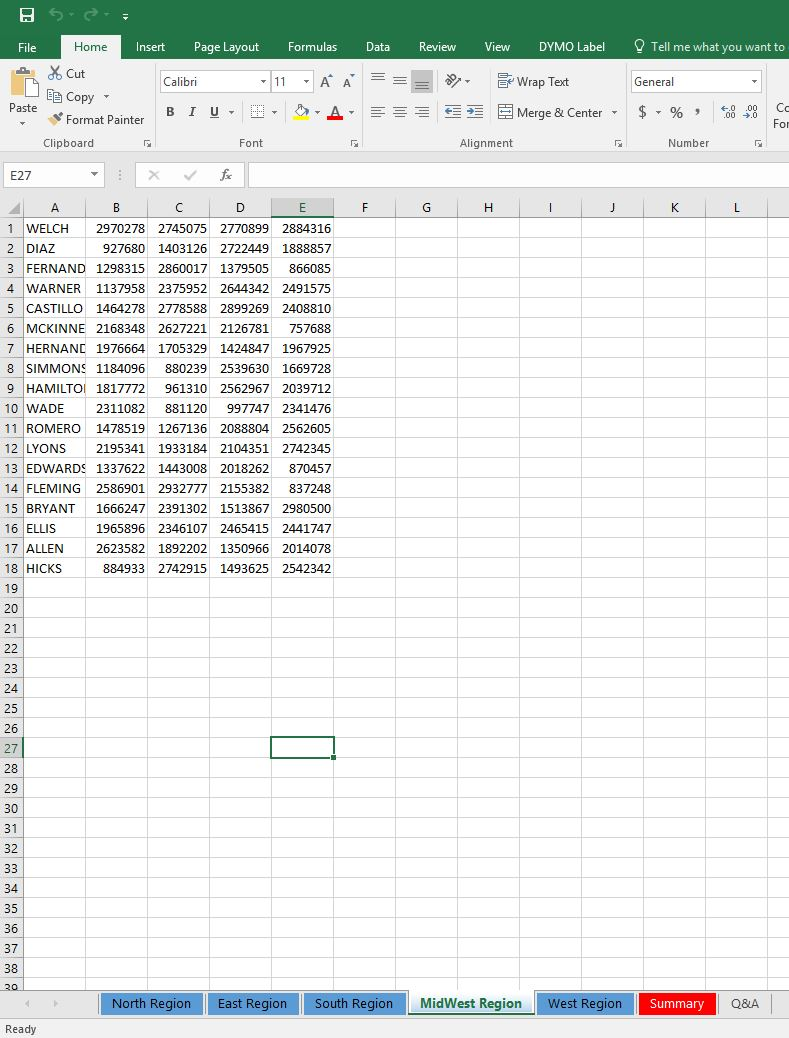Toggle Underline formatting
Screen dimensions: 789x1038
[x=214, y=112]
